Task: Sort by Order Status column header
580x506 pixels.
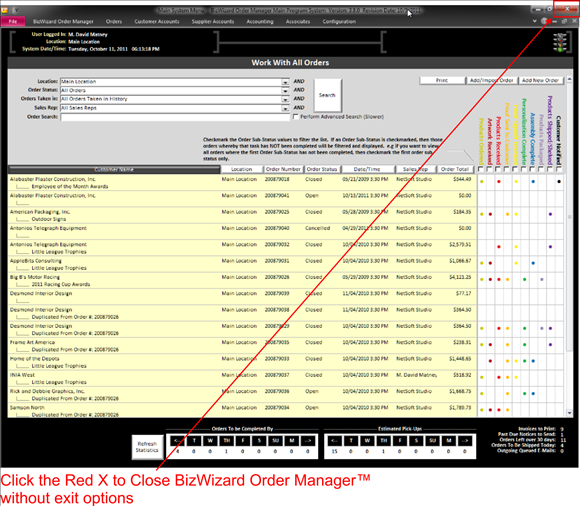Action: 322,169
